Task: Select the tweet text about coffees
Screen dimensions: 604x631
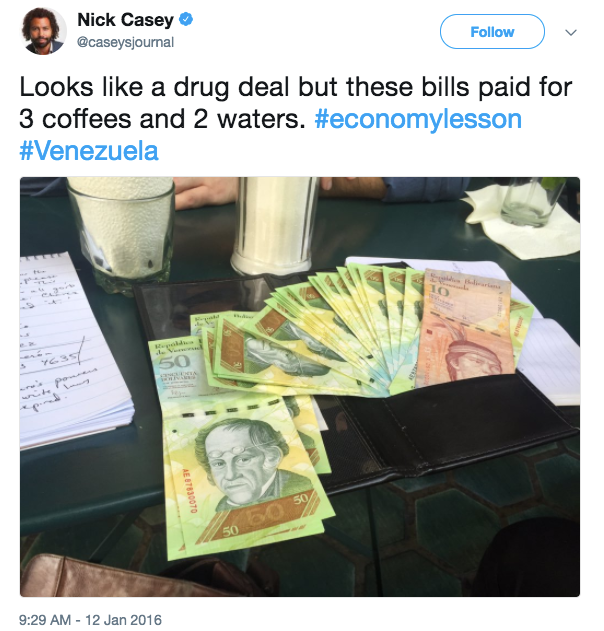Action: [295, 103]
